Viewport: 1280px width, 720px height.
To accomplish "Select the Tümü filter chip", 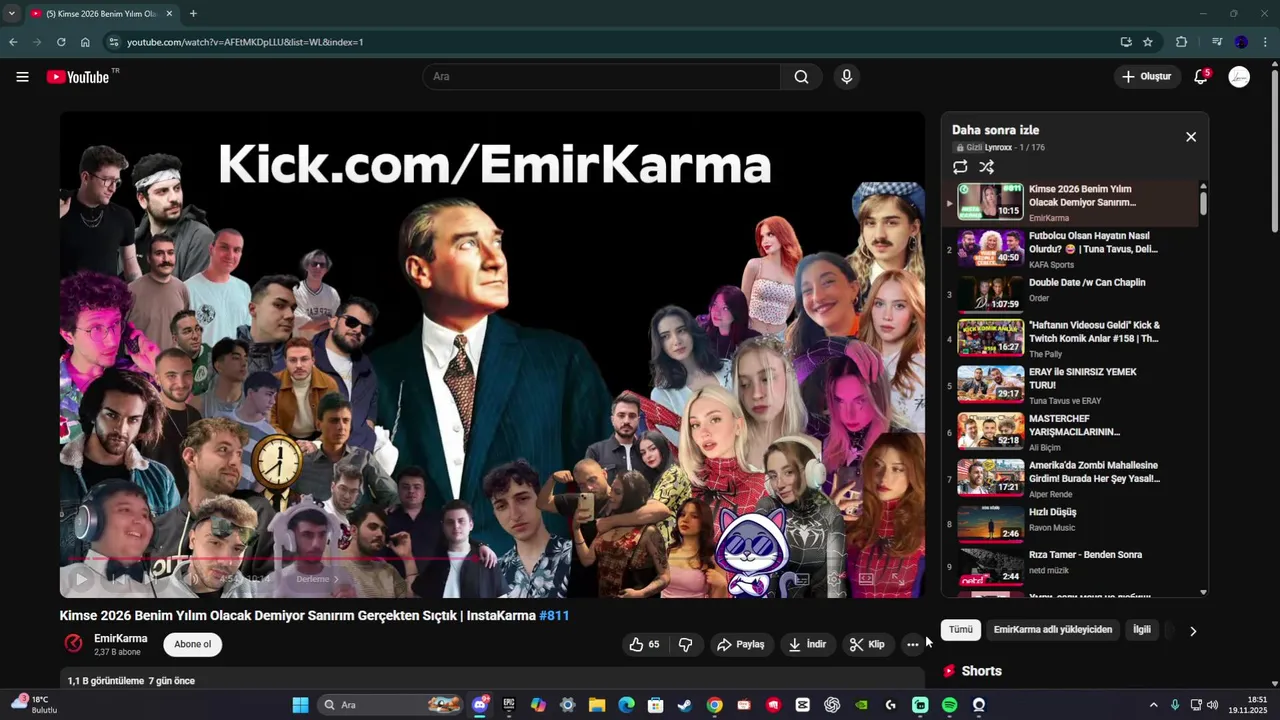I will coord(961,630).
